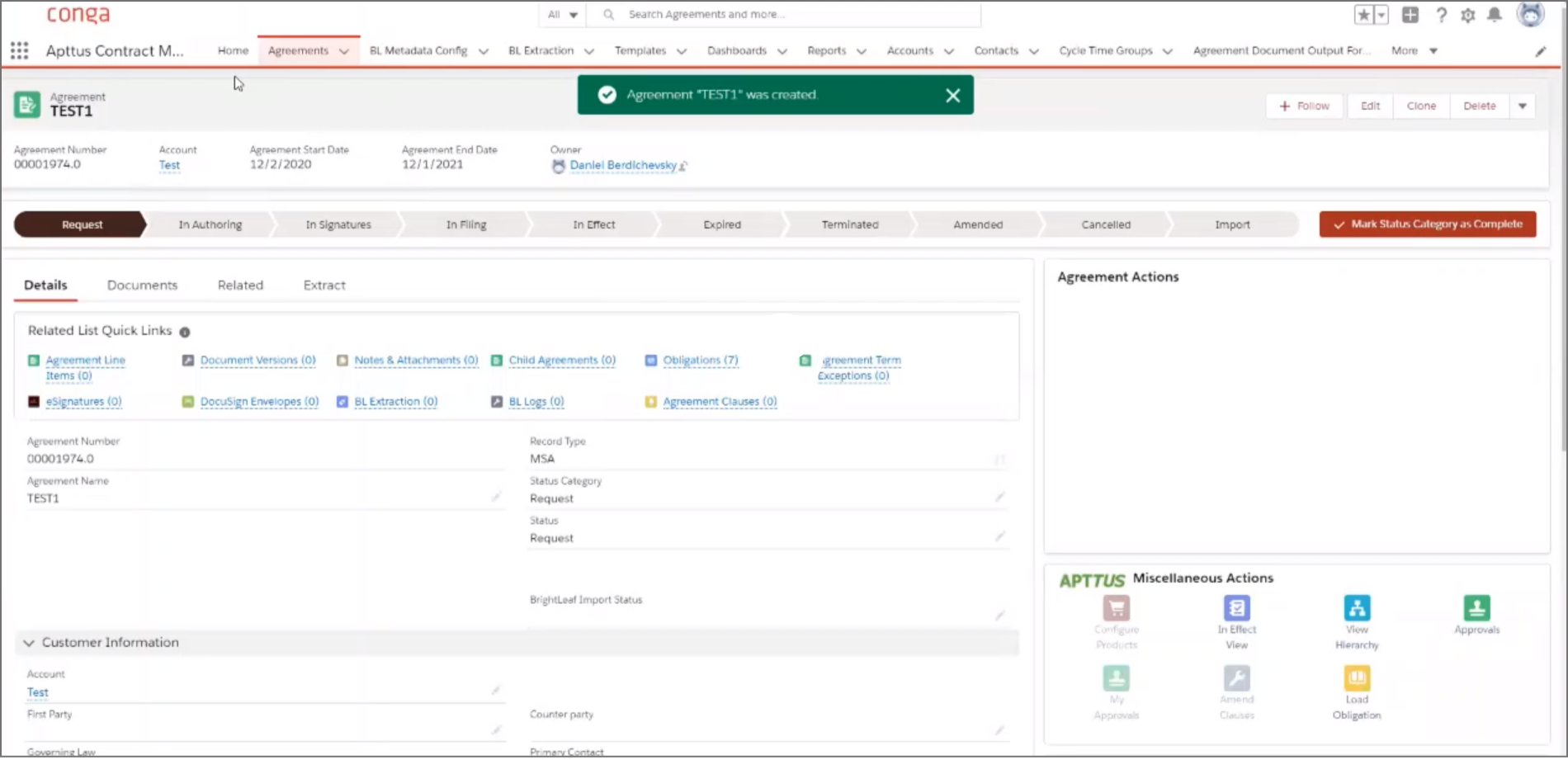The height and width of the screenshot is (760, 1568).
Task: Select the In Authoring path stage
Action: click(x=210, y=225)
